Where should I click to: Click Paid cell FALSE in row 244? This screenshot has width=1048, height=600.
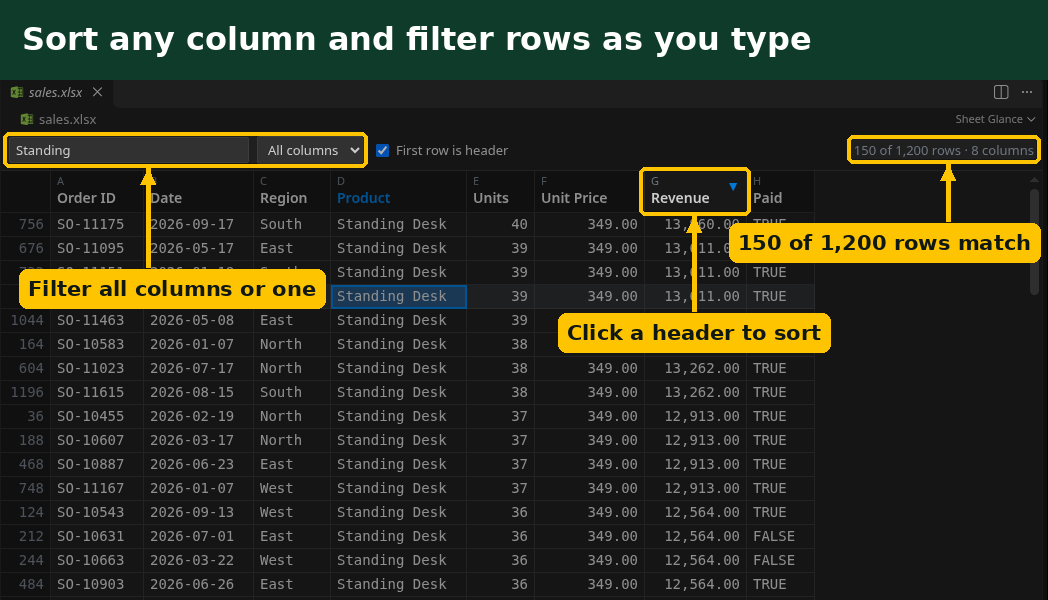click(x=780, y=561)
